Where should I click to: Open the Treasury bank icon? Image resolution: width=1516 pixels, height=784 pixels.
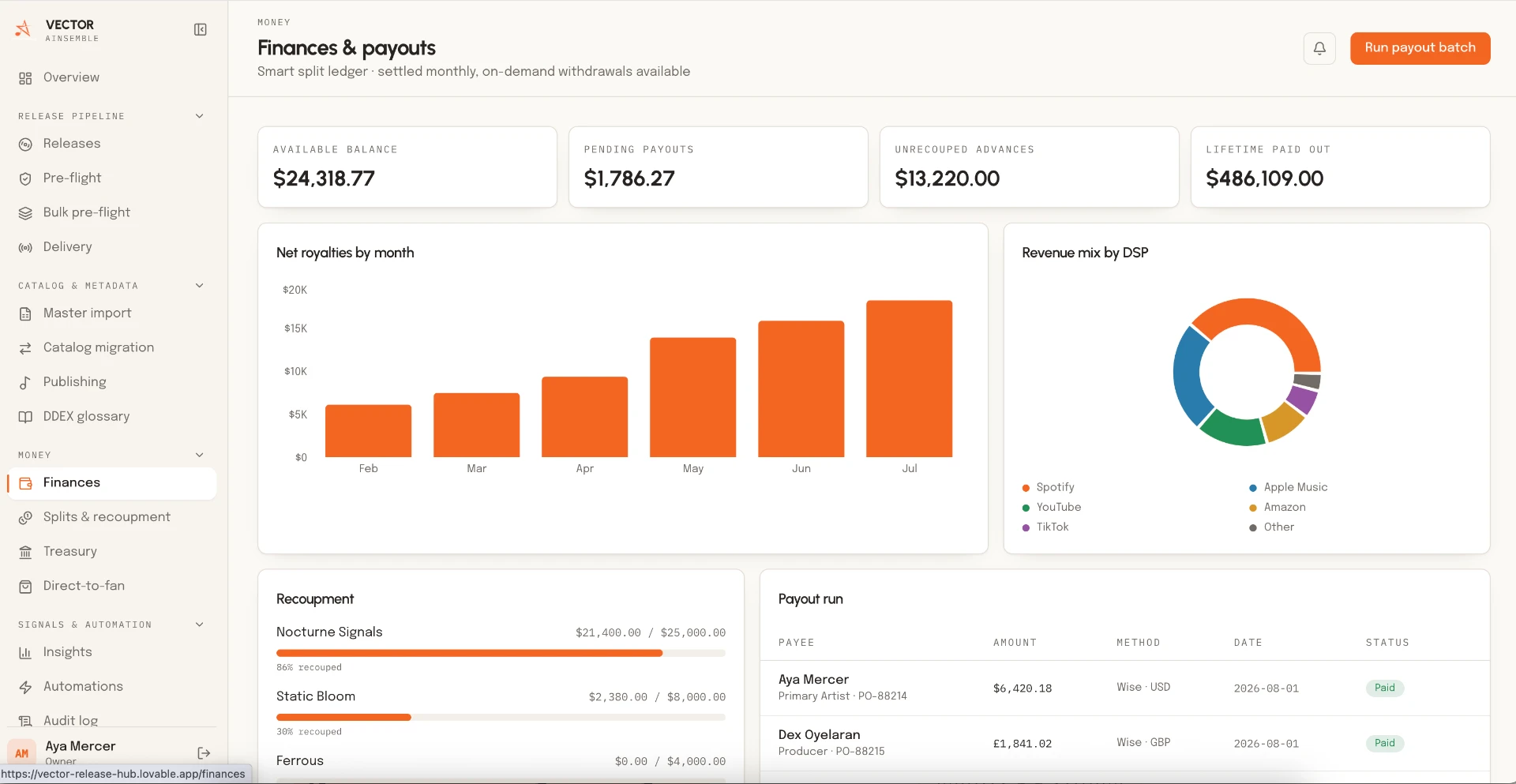click(25, 552)
